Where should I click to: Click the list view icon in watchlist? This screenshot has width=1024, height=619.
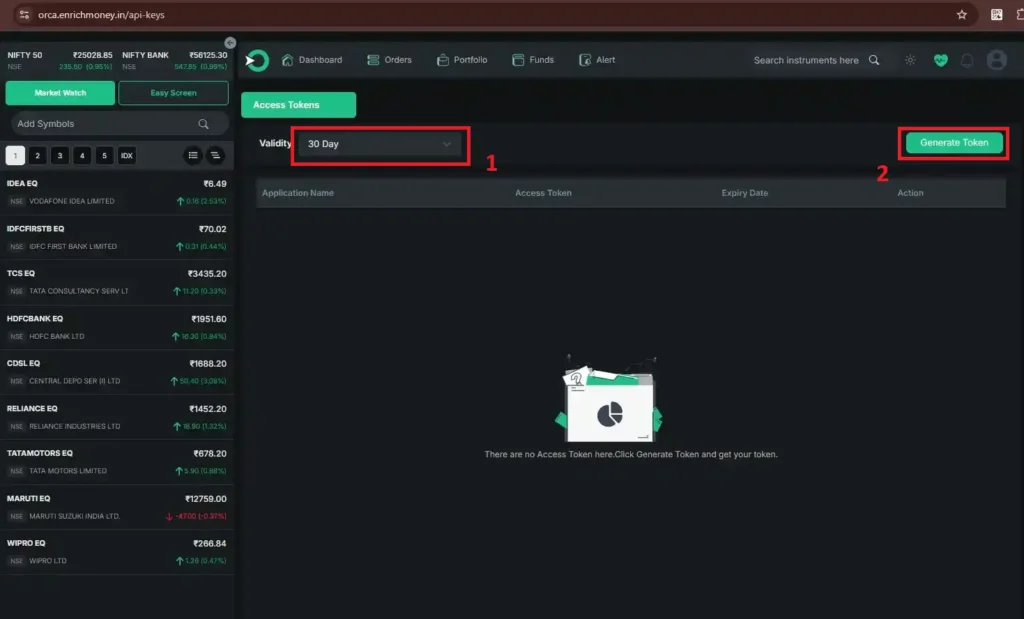click(x=193, y=155)
